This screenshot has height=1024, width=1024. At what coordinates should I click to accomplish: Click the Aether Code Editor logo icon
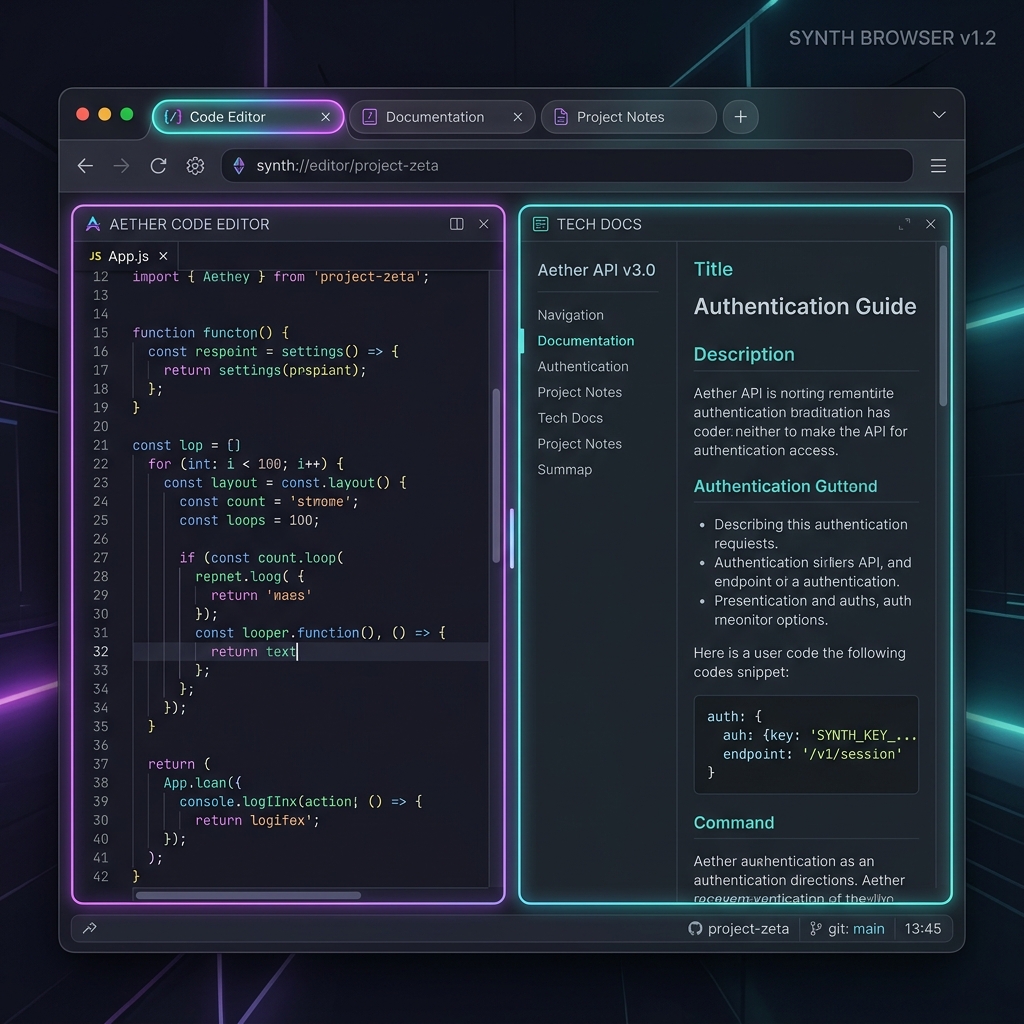(93, 224)
